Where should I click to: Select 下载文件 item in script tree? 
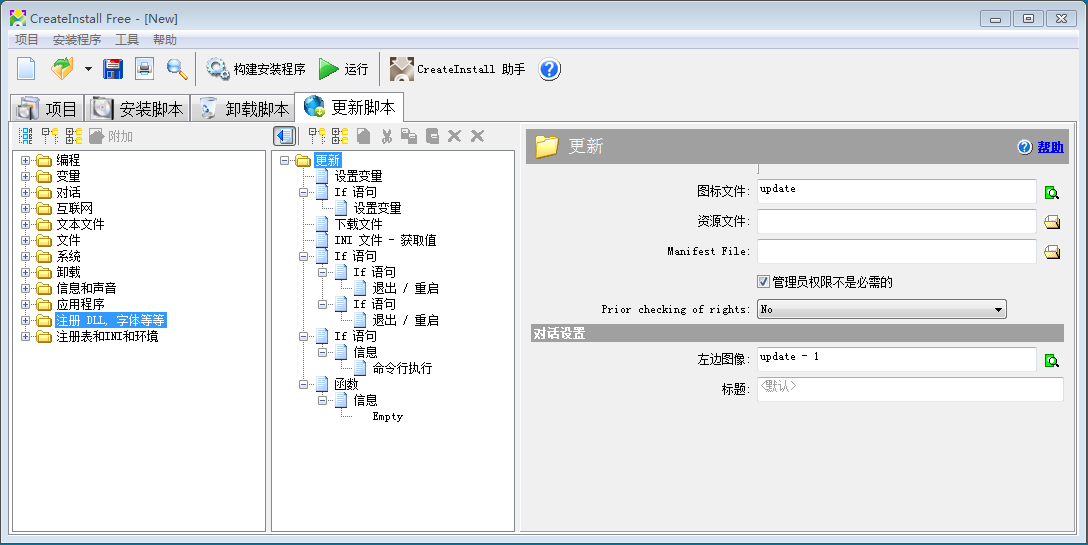tap(358, 224)
